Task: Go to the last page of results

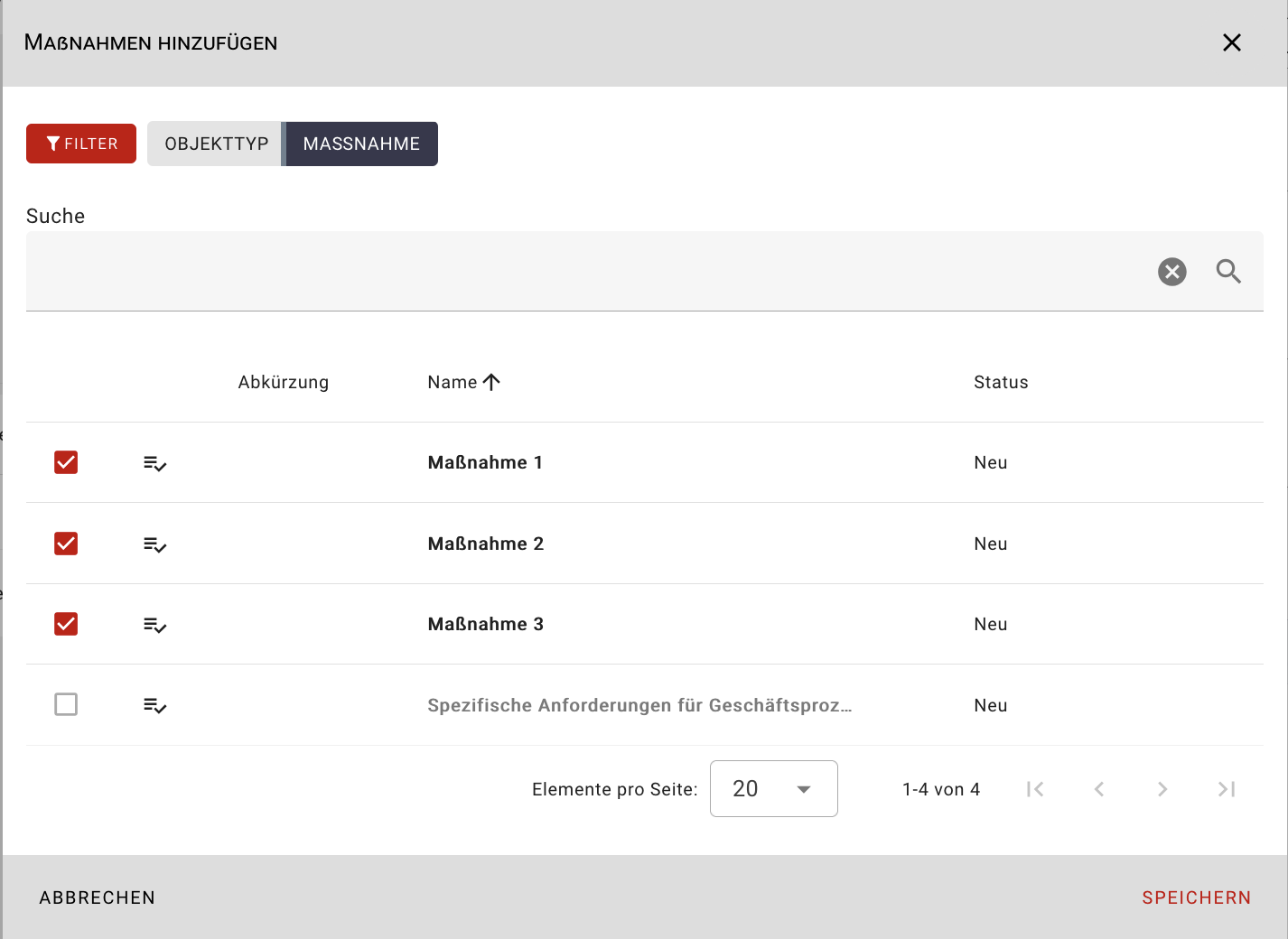Action: pyautogui.click(x=1226, y=789)
